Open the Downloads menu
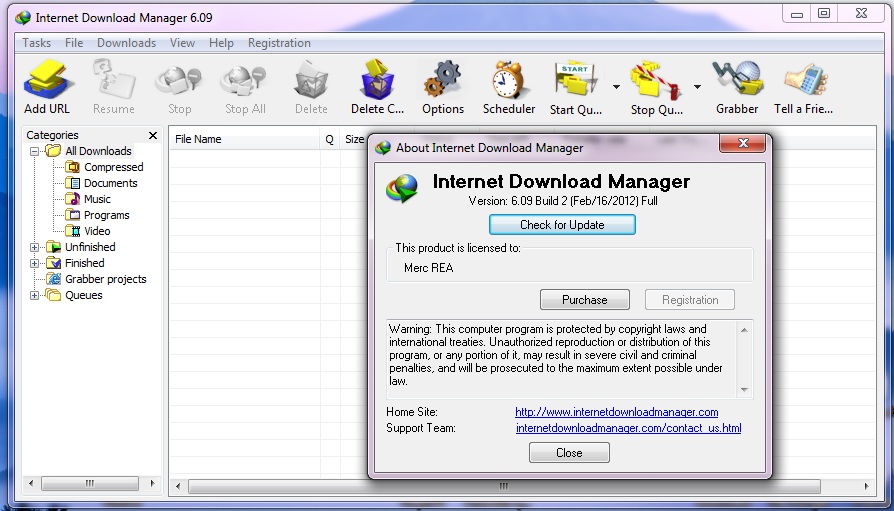 [127, 43]
